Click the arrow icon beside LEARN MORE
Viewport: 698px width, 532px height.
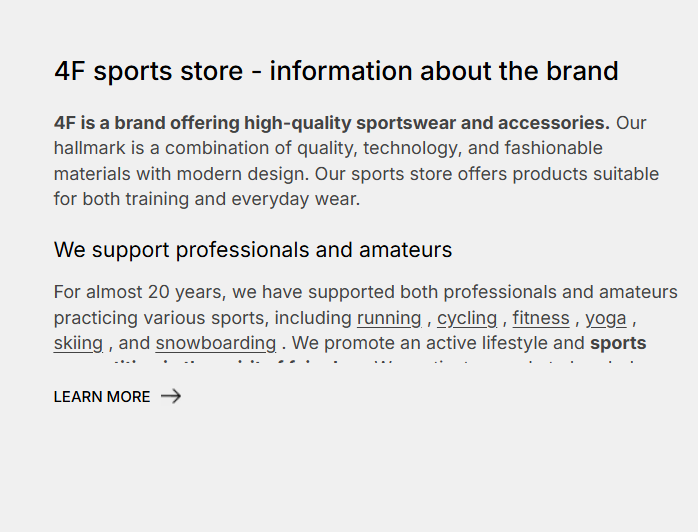pyautogui.click(x=171, y=396)
